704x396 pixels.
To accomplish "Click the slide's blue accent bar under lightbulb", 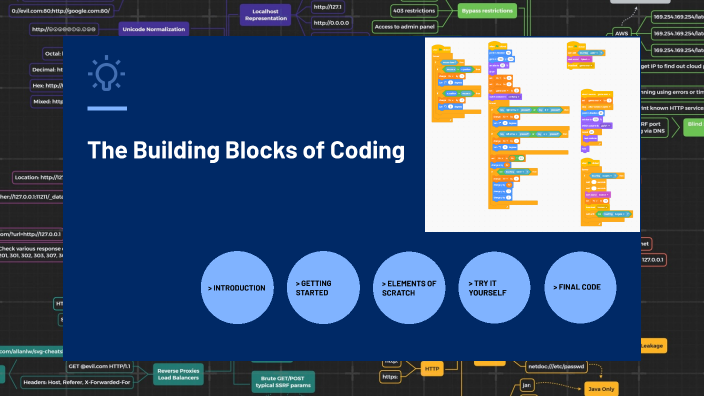I will [x=107, y=108].
